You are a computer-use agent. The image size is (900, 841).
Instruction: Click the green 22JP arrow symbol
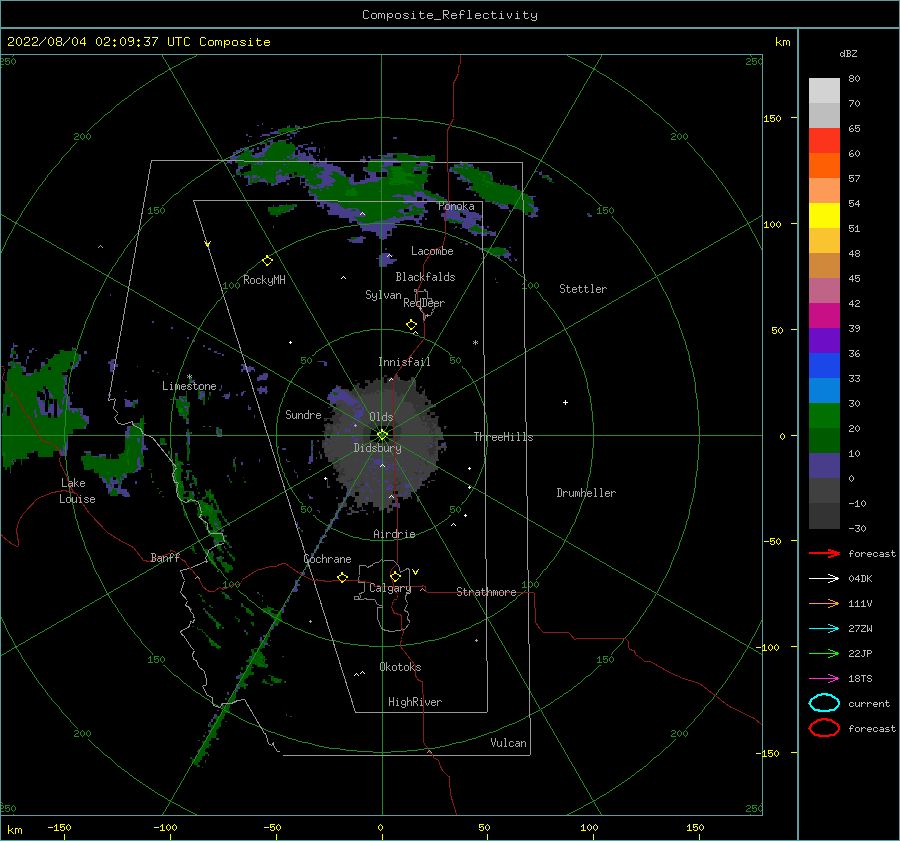[824, 653]
